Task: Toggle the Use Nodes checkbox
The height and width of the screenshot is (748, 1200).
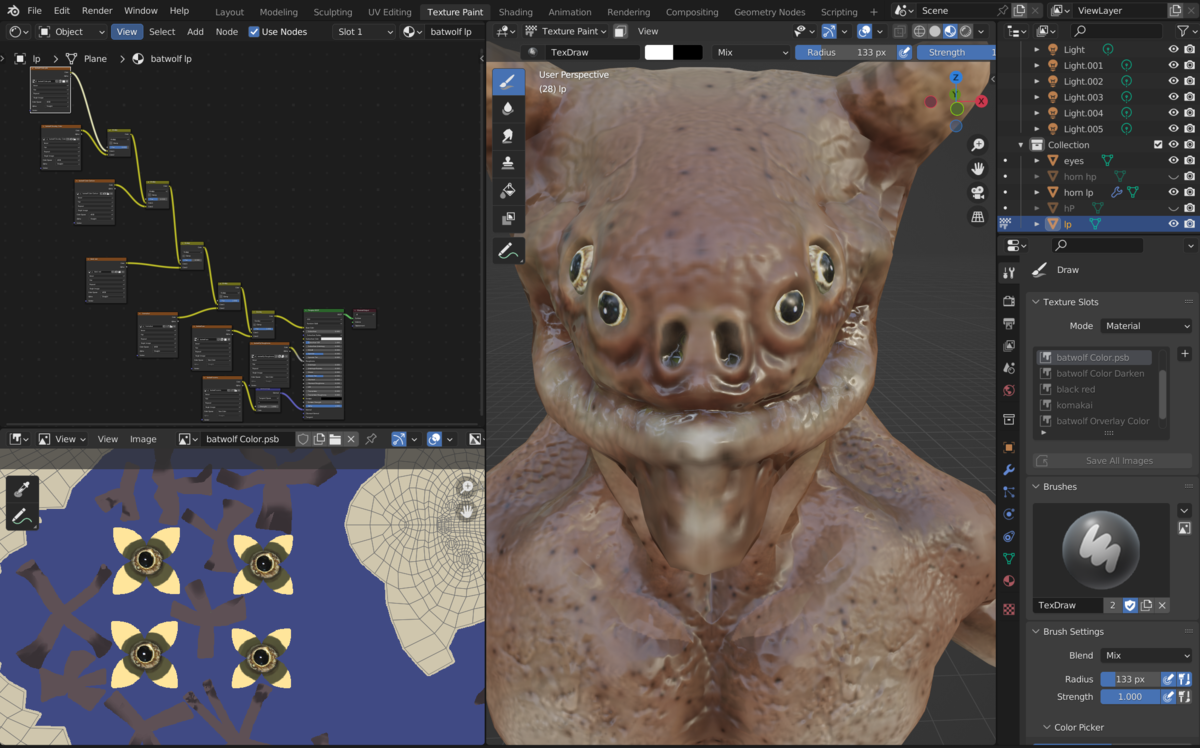Action: click(254, 32)
